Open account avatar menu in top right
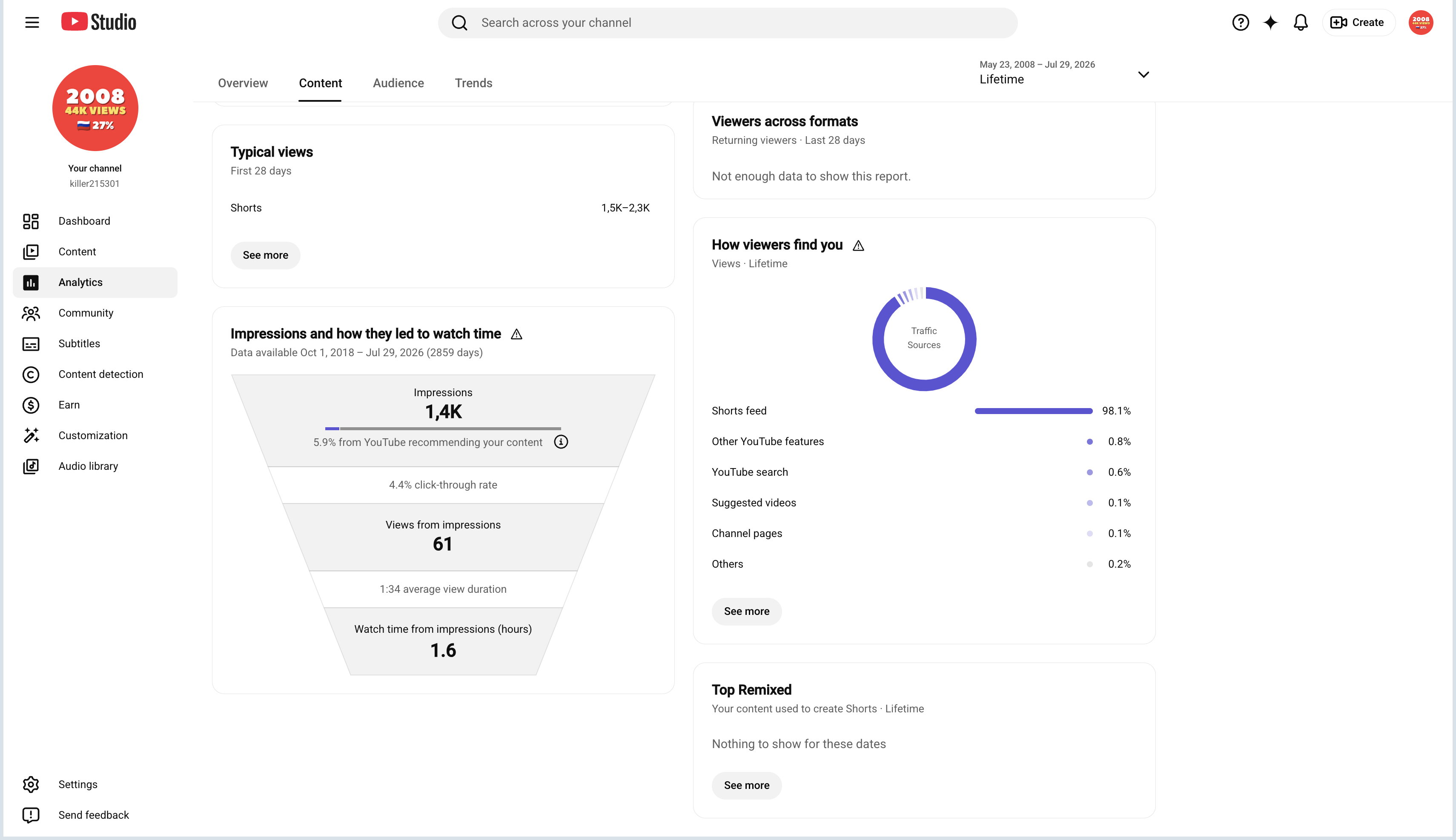 pyautogui.click(x=1420, y=23)
